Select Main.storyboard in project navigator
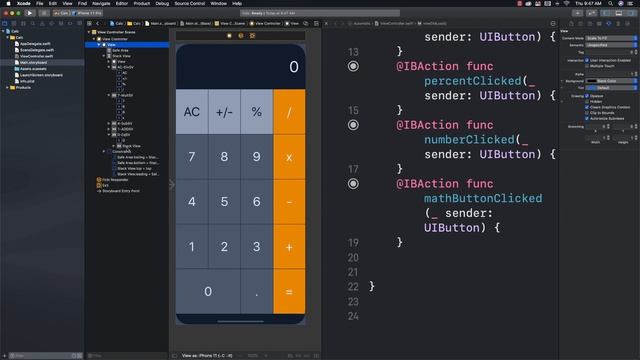 coord(33,62)
